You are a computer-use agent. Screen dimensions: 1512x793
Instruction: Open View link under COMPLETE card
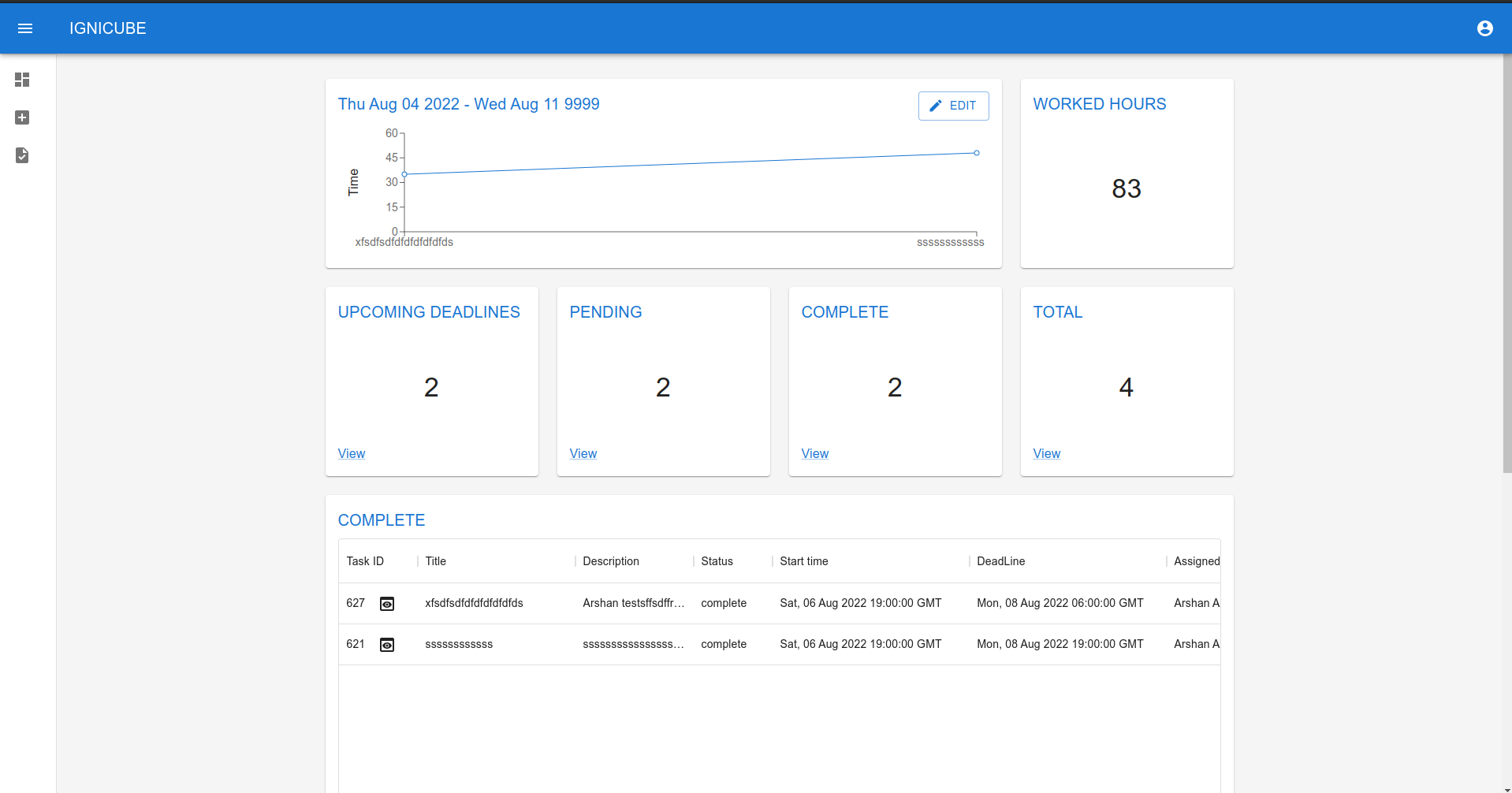[814, 453]
